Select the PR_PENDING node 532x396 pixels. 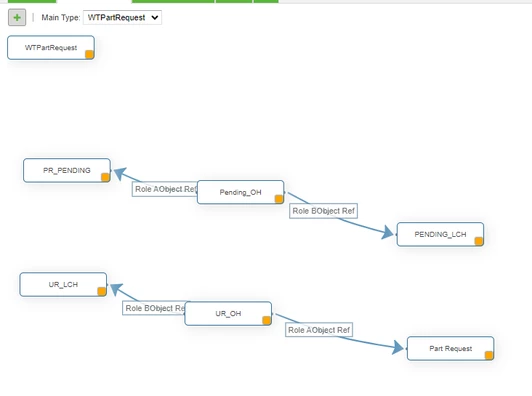[x=67, y=170]
